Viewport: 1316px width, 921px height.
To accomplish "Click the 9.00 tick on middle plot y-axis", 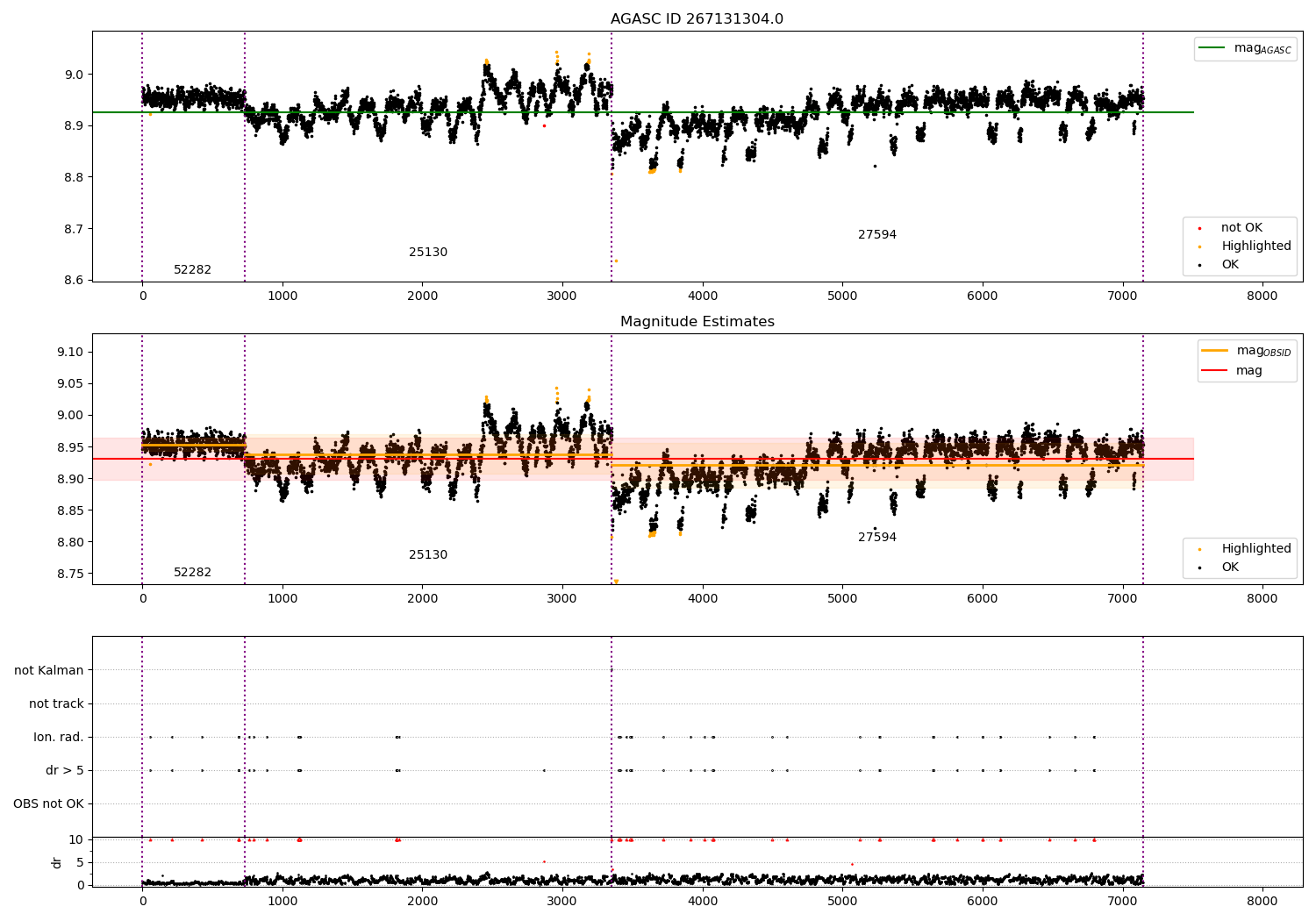I will (x=68, y=416).
